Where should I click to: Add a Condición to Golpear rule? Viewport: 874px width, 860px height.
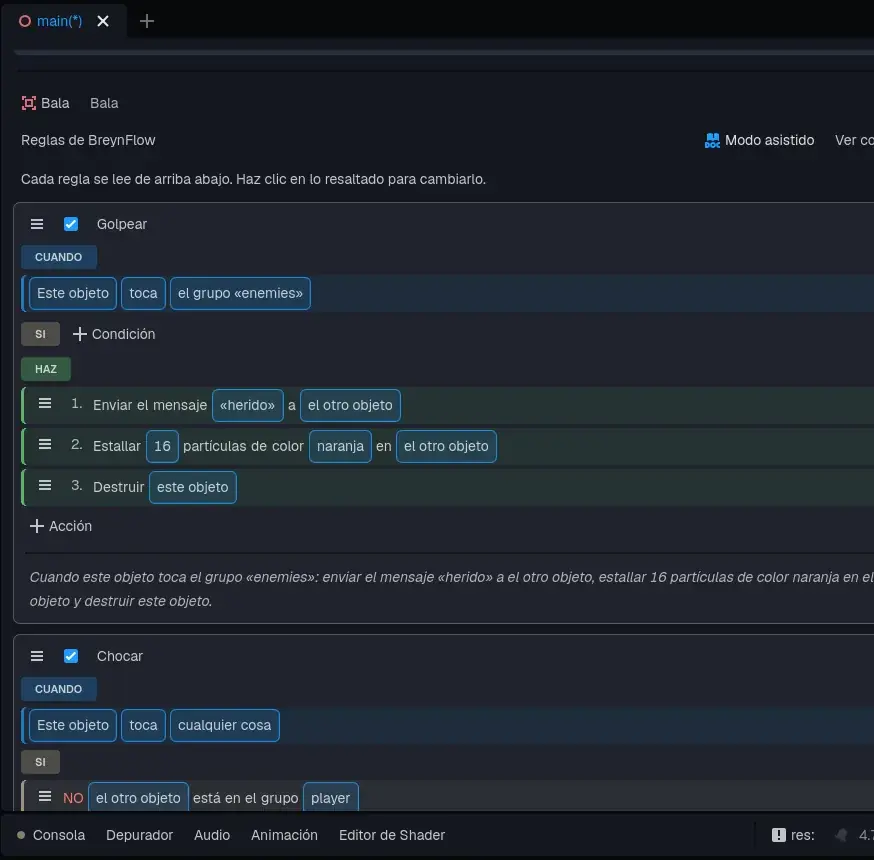(x=114, y=334)
